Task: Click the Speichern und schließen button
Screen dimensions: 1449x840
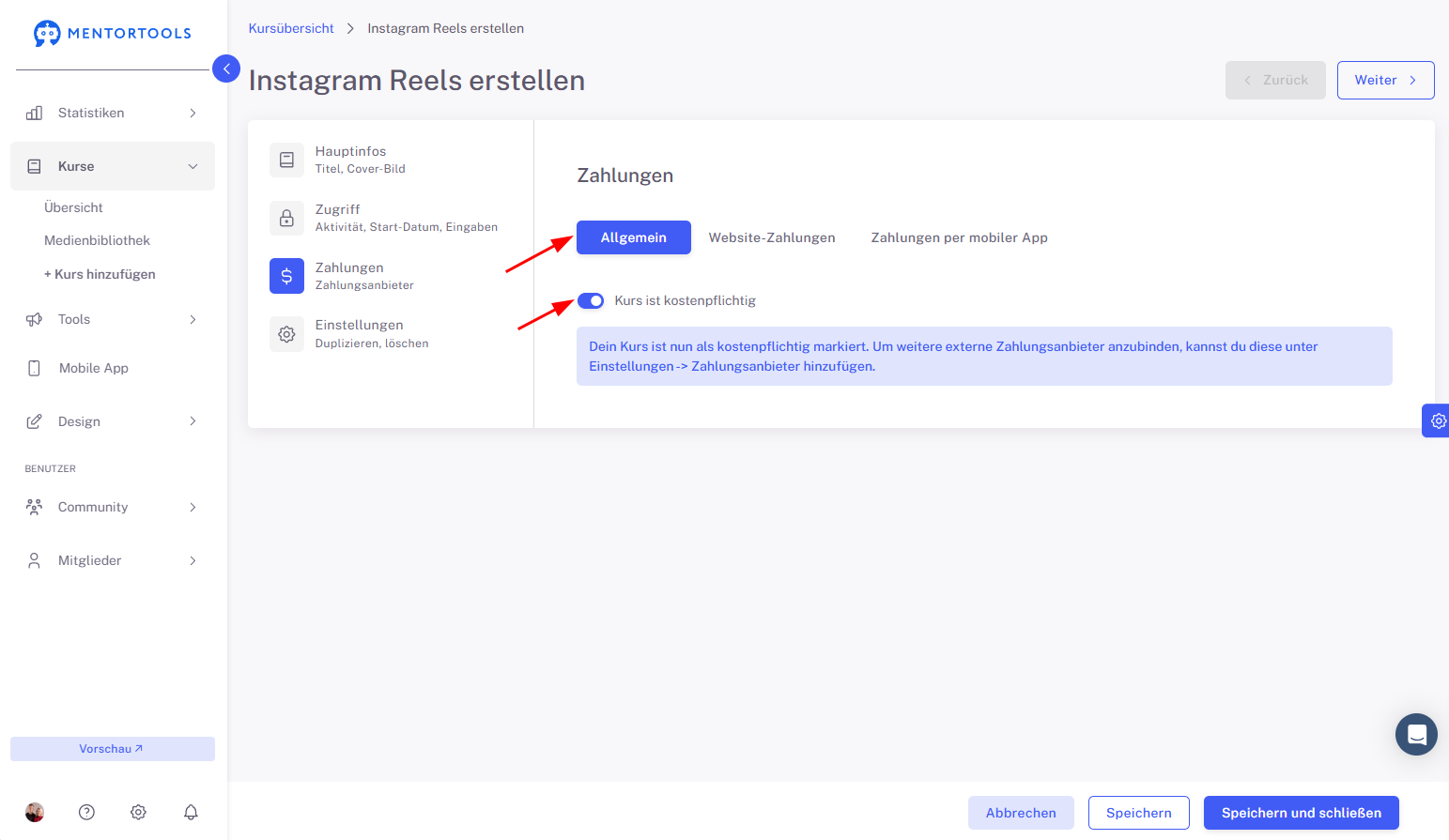Action: pos(1302,813)
